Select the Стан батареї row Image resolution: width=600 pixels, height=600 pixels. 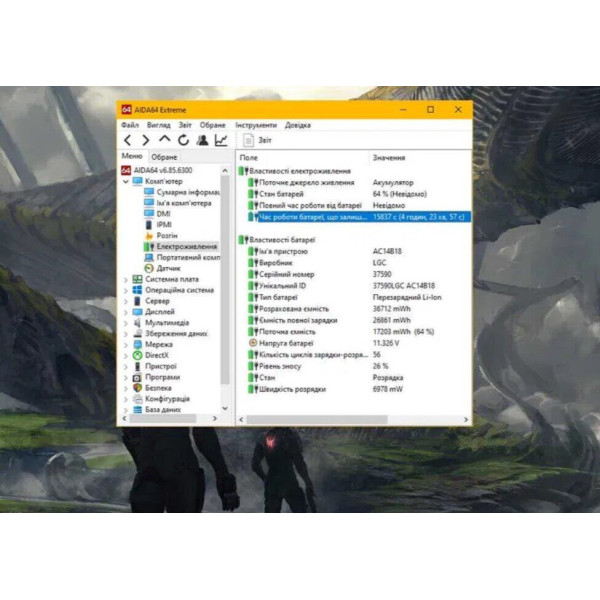coord(354,194)
